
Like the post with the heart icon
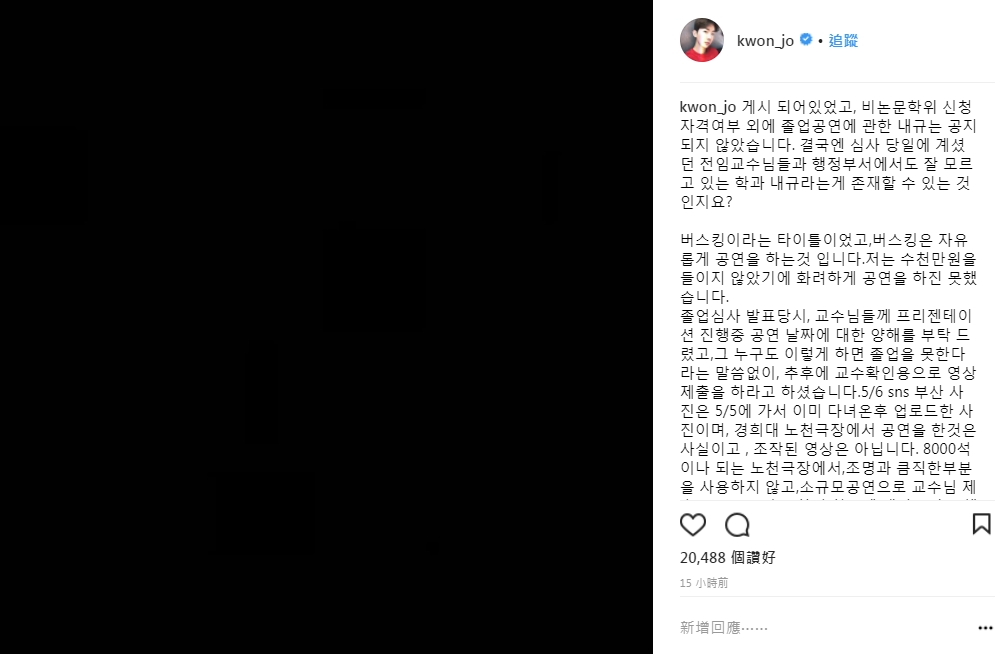click(x=693, y=525)
